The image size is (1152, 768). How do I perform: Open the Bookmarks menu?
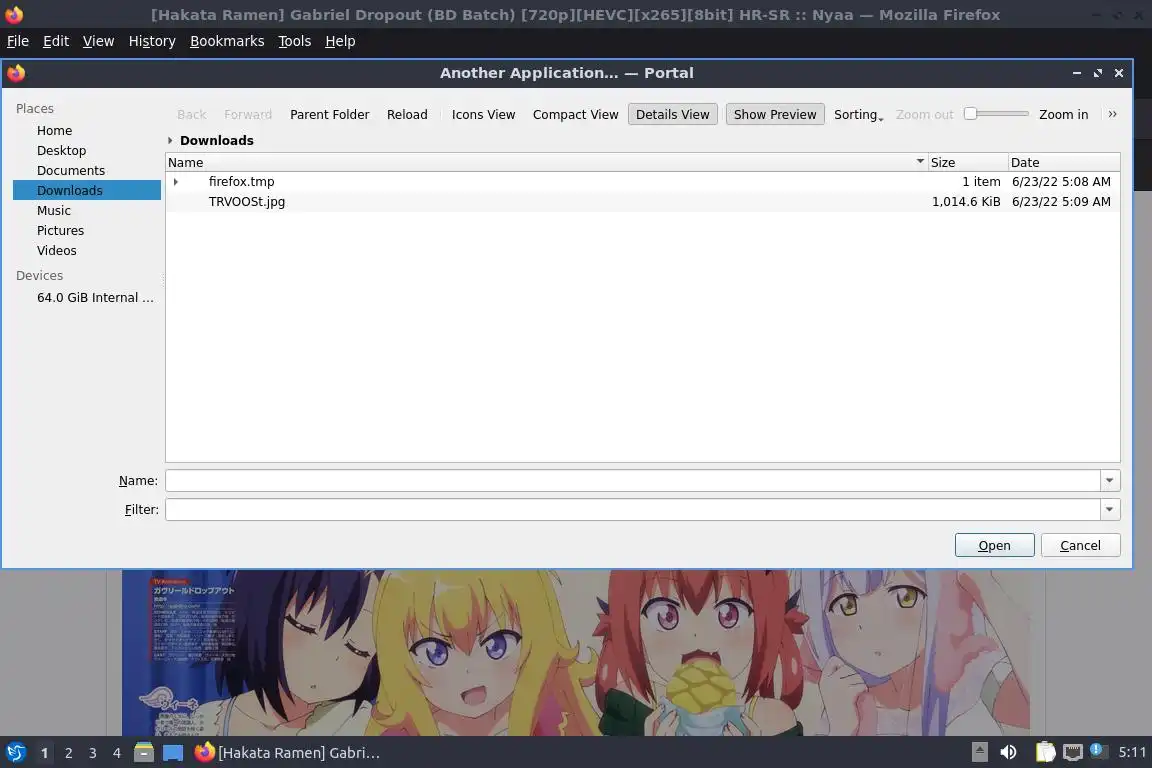[x=227, y=41]
